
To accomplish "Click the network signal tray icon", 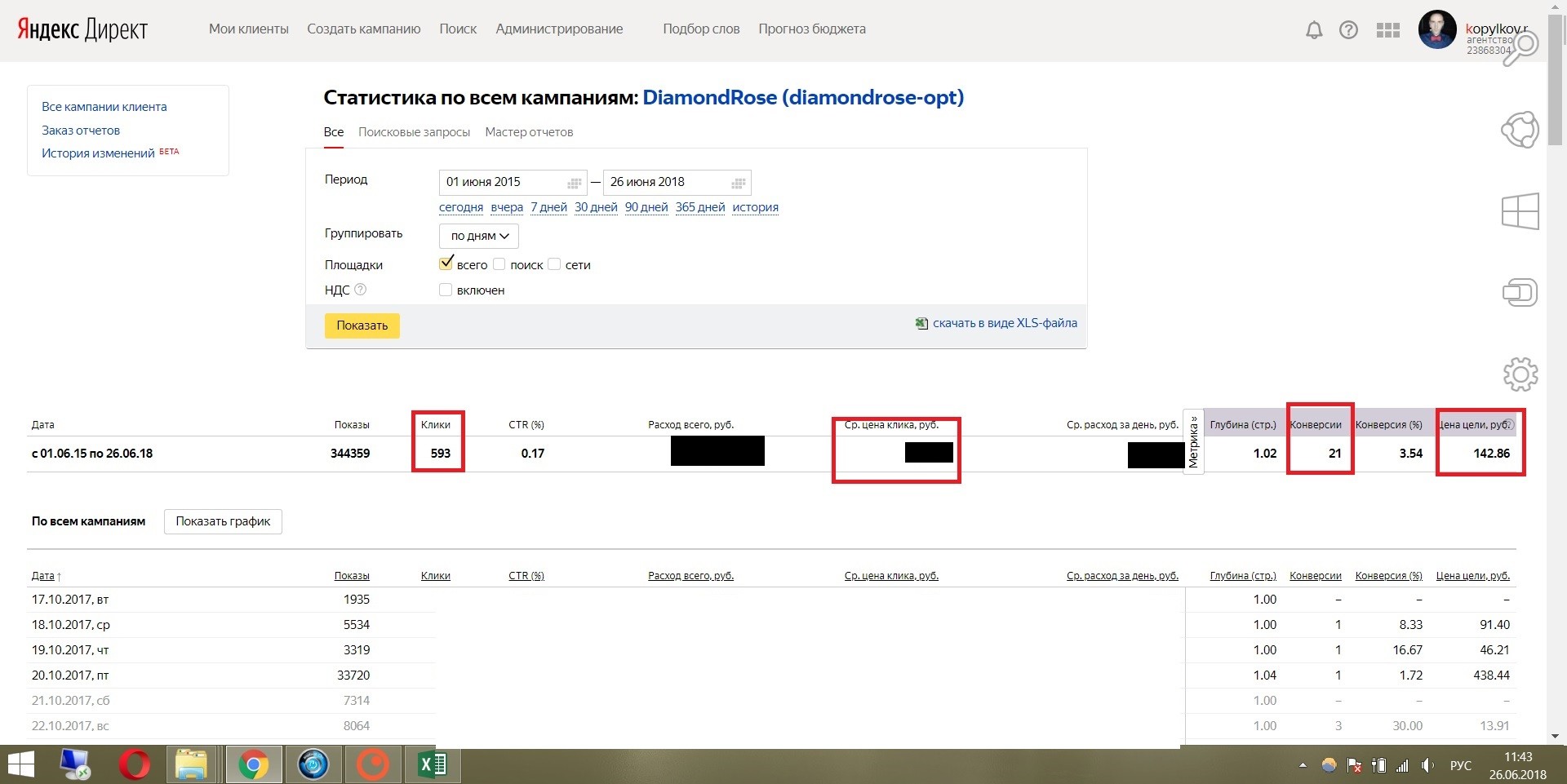I will pyautogui.click(x=1402, y=766).
